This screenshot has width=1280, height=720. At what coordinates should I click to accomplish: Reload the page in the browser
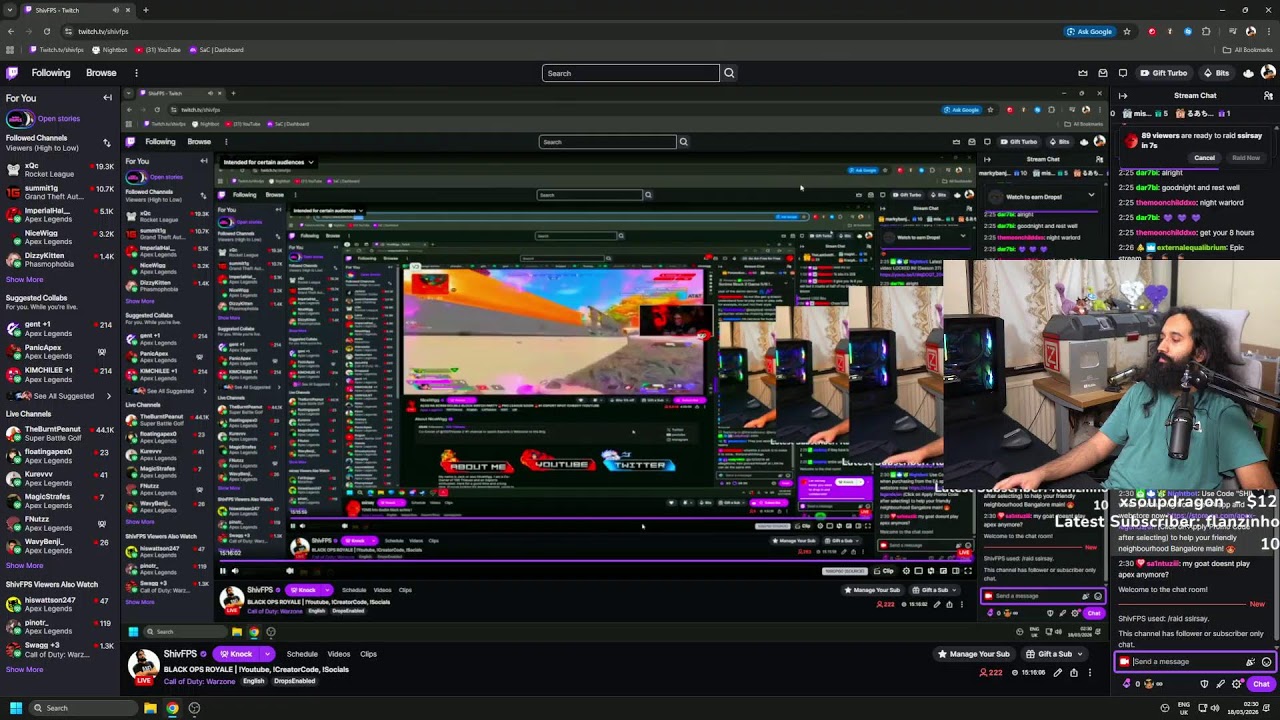tap(46, 31)
